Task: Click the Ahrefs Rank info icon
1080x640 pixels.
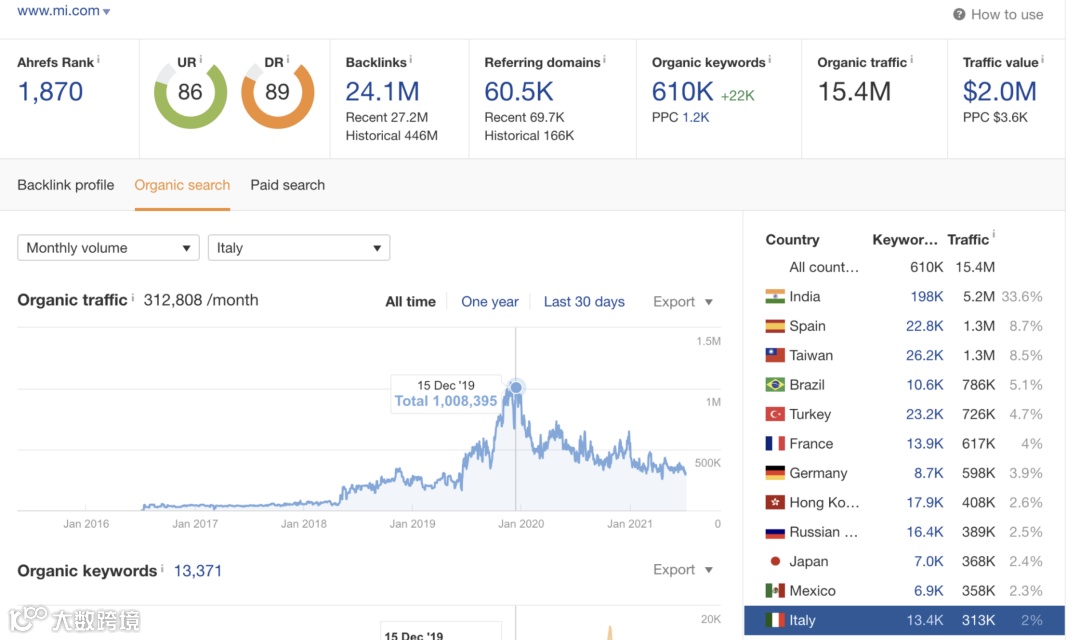Action: click(x=98, y=60)
